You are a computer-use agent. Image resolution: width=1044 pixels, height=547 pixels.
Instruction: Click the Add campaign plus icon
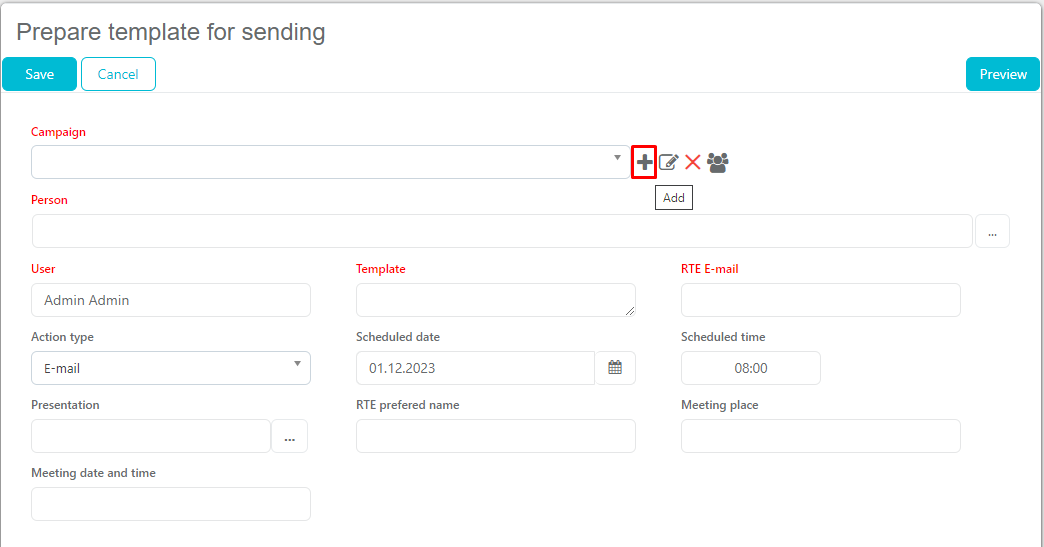click(644, 162)
